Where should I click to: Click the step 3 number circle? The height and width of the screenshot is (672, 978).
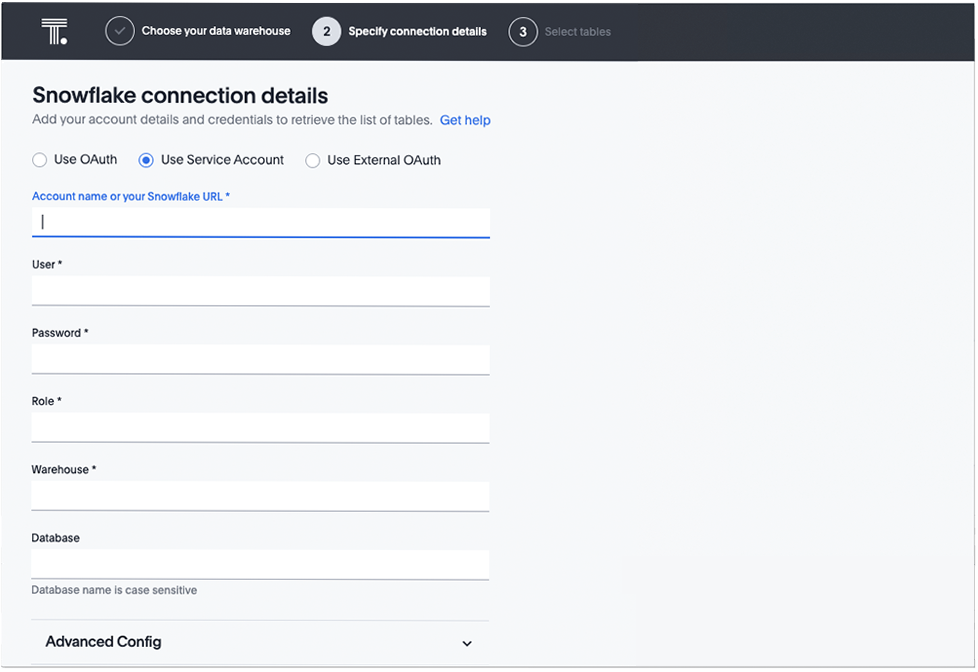(x=522, y=31)
